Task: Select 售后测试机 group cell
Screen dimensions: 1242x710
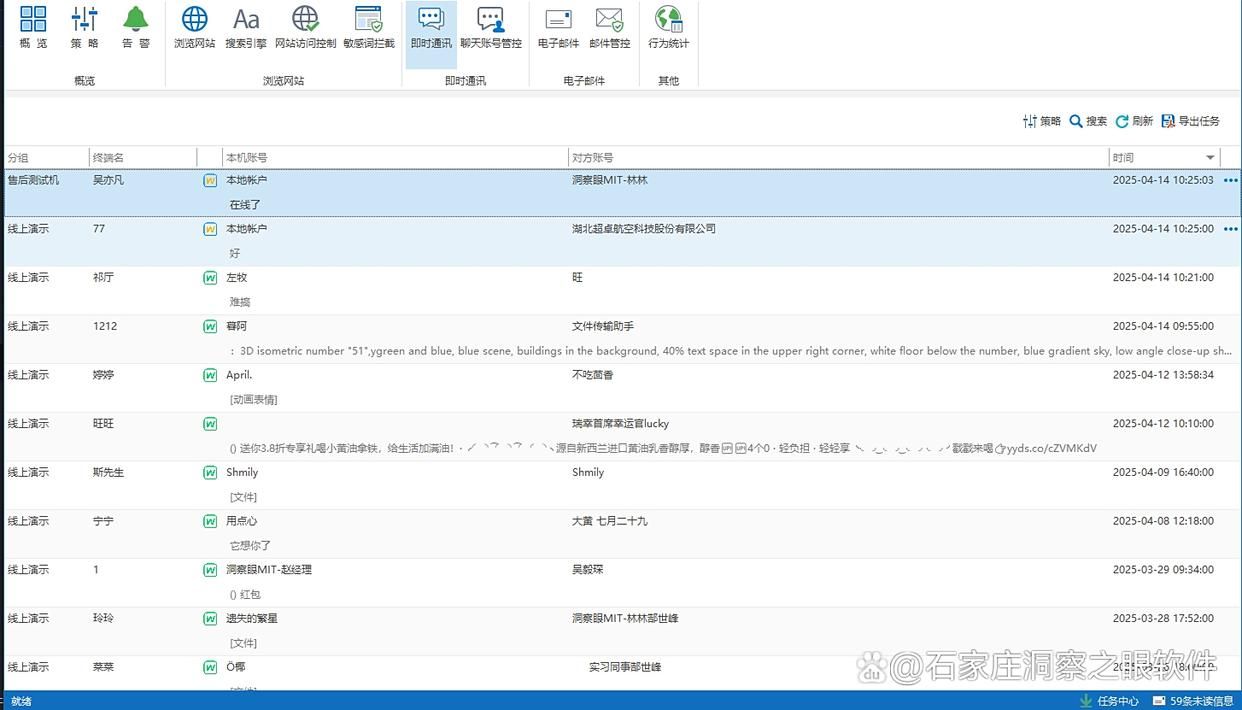Action: point(33,180)
